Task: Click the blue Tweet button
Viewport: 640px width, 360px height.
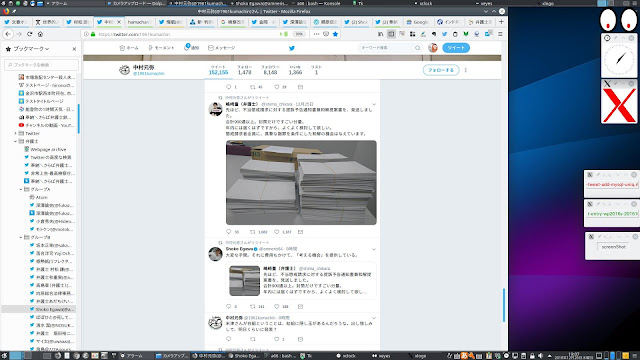Action: click(456, 48)
